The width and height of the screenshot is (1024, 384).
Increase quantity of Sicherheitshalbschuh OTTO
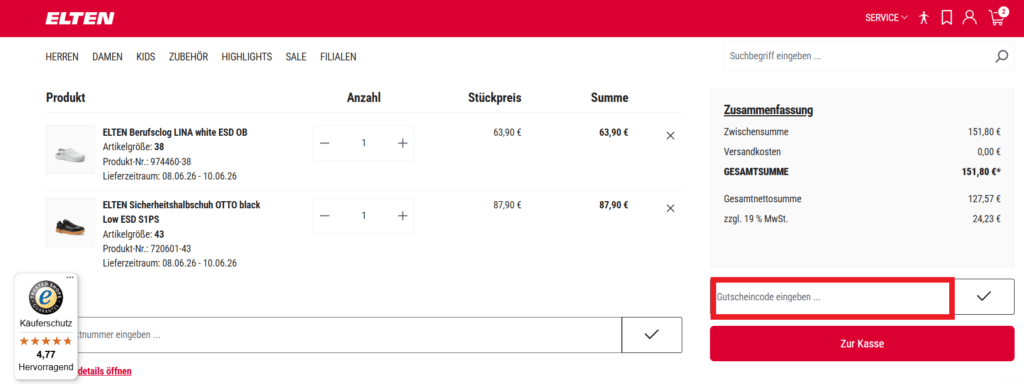click(x=402, y=216)
